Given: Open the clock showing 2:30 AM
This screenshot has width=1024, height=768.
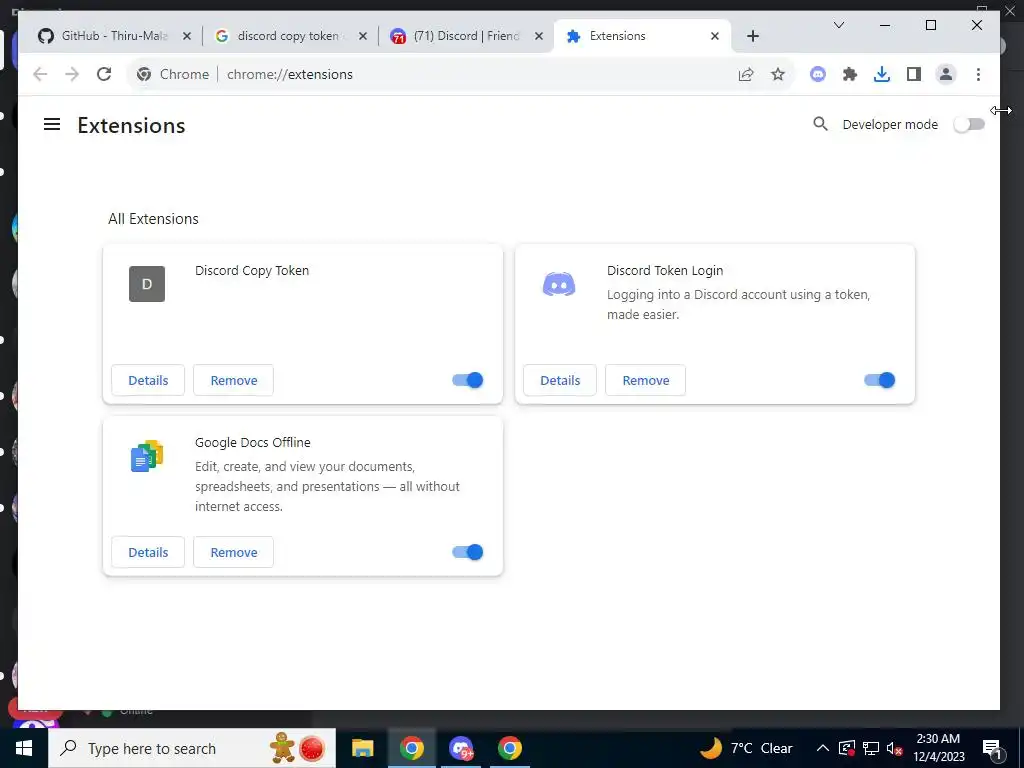Looking at the screenshot, I should tap(938, 748).
